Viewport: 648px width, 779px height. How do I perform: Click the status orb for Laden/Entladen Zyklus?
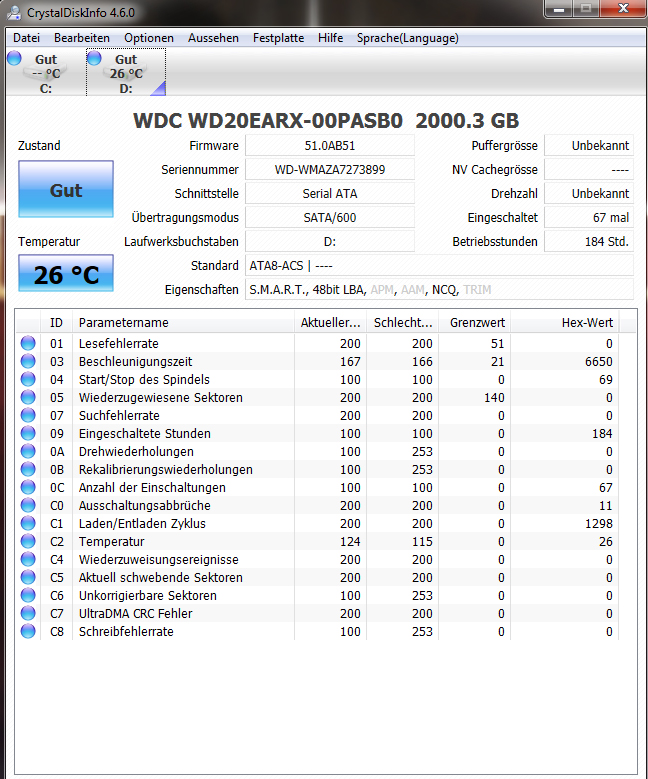[x=28, y=523]
